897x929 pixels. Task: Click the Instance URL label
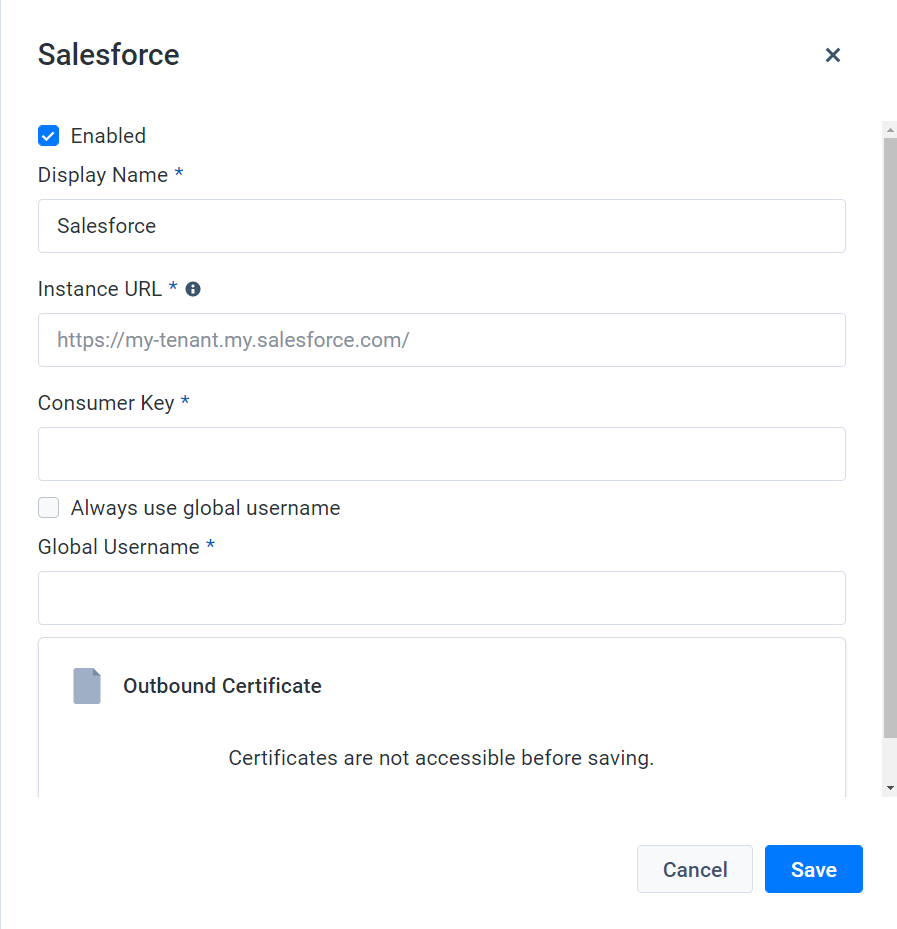click(100, 289)
